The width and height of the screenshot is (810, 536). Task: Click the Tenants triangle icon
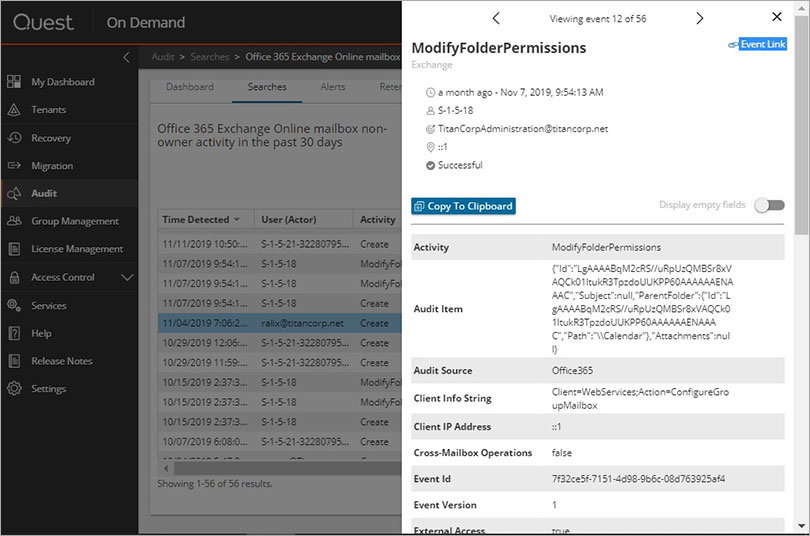(x=14, y=109)
